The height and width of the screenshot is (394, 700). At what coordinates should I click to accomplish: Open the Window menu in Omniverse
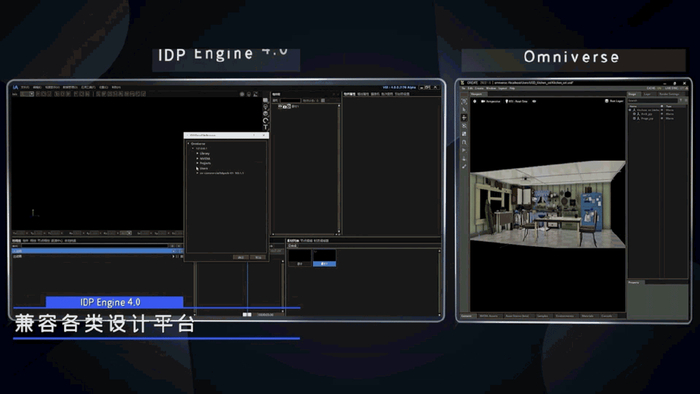coord(491,88)
